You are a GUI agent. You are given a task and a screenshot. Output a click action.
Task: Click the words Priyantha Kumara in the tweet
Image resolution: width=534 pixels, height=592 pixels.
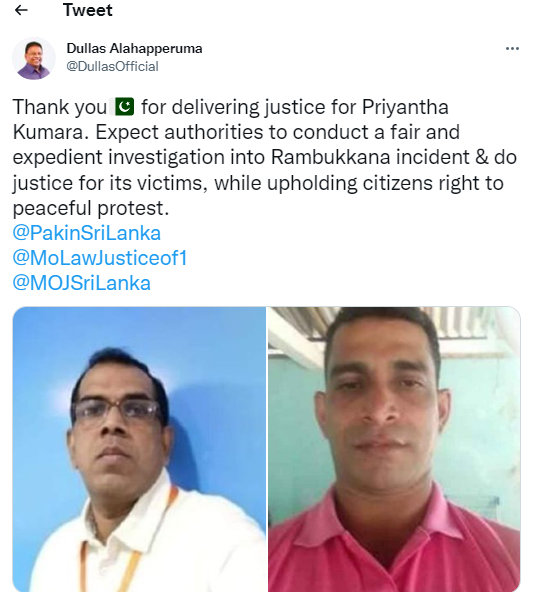405,107
